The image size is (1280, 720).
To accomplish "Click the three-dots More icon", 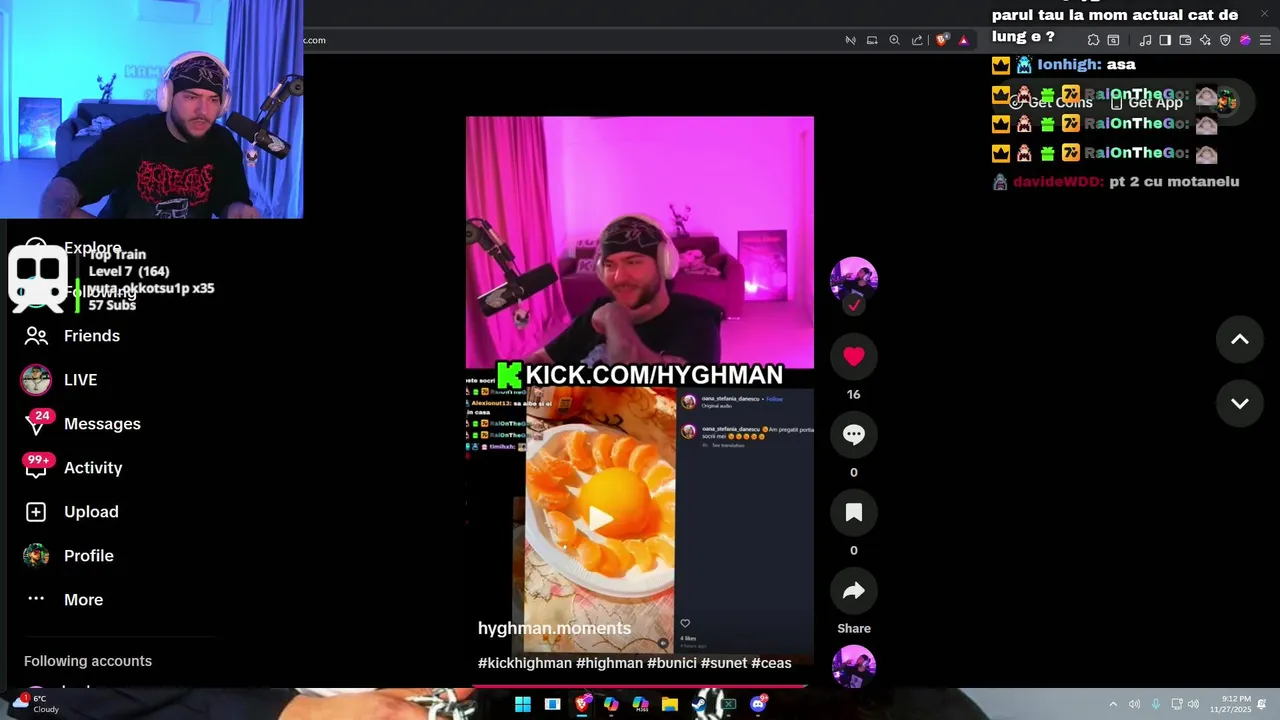I will tap(36, 599).
